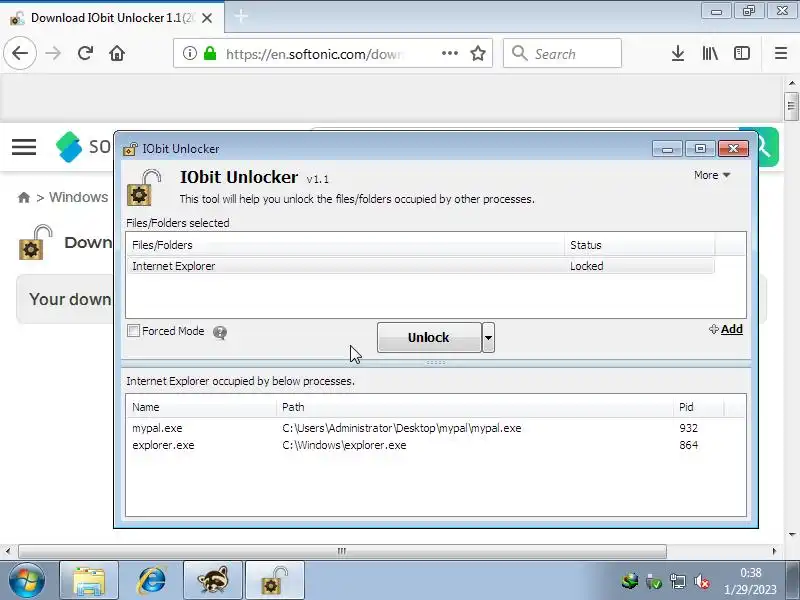Click the C:\Windows\explorer.exe path text

click(x=344, y=445)
